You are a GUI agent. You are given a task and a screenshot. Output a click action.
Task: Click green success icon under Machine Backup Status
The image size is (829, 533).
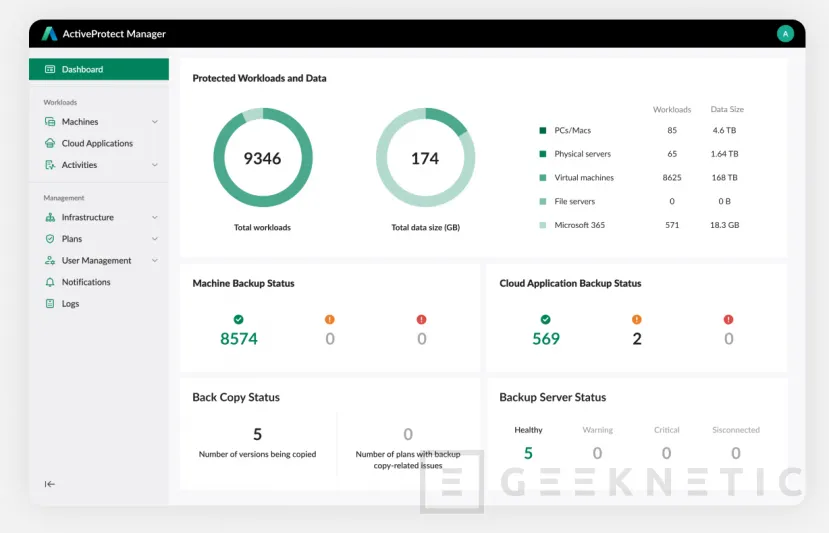238,319
